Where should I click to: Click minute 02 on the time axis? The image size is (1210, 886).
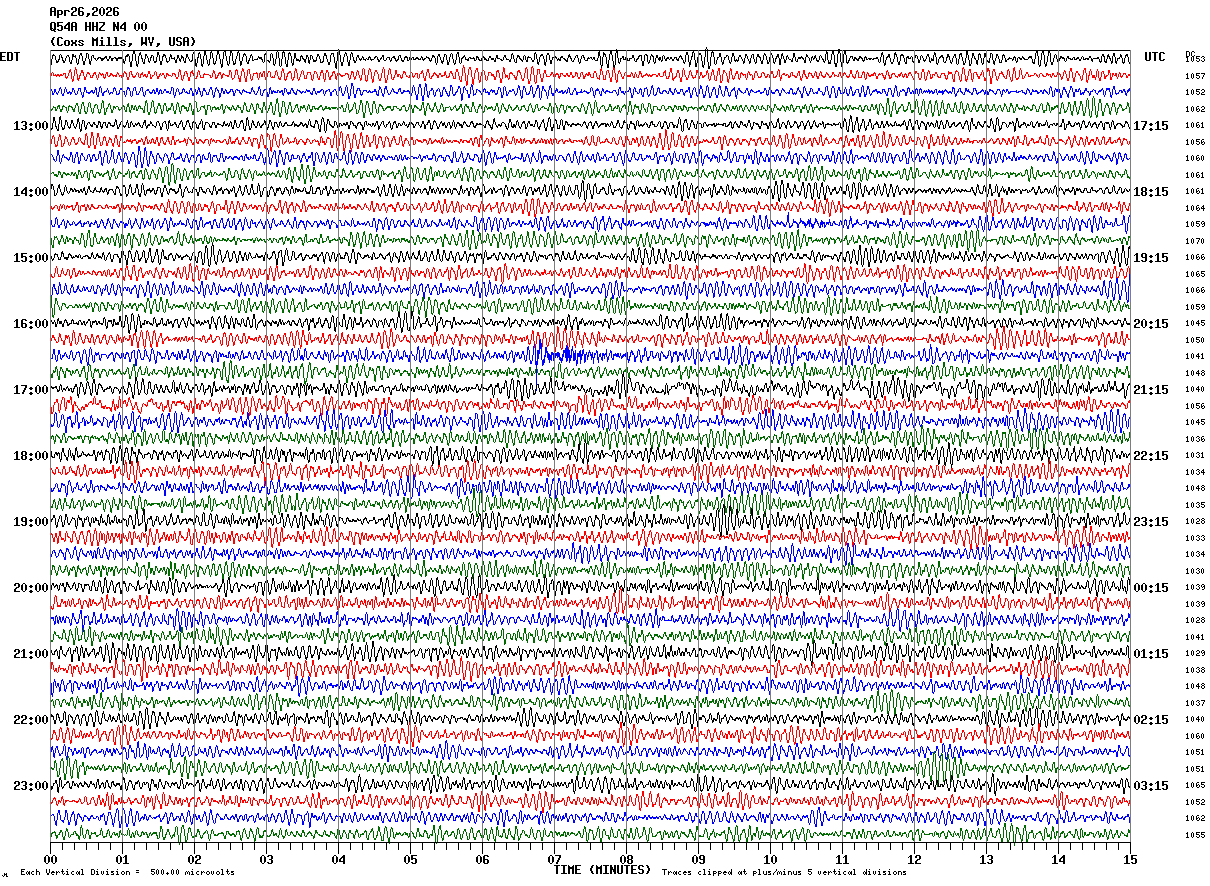click(x=194, y=859)
